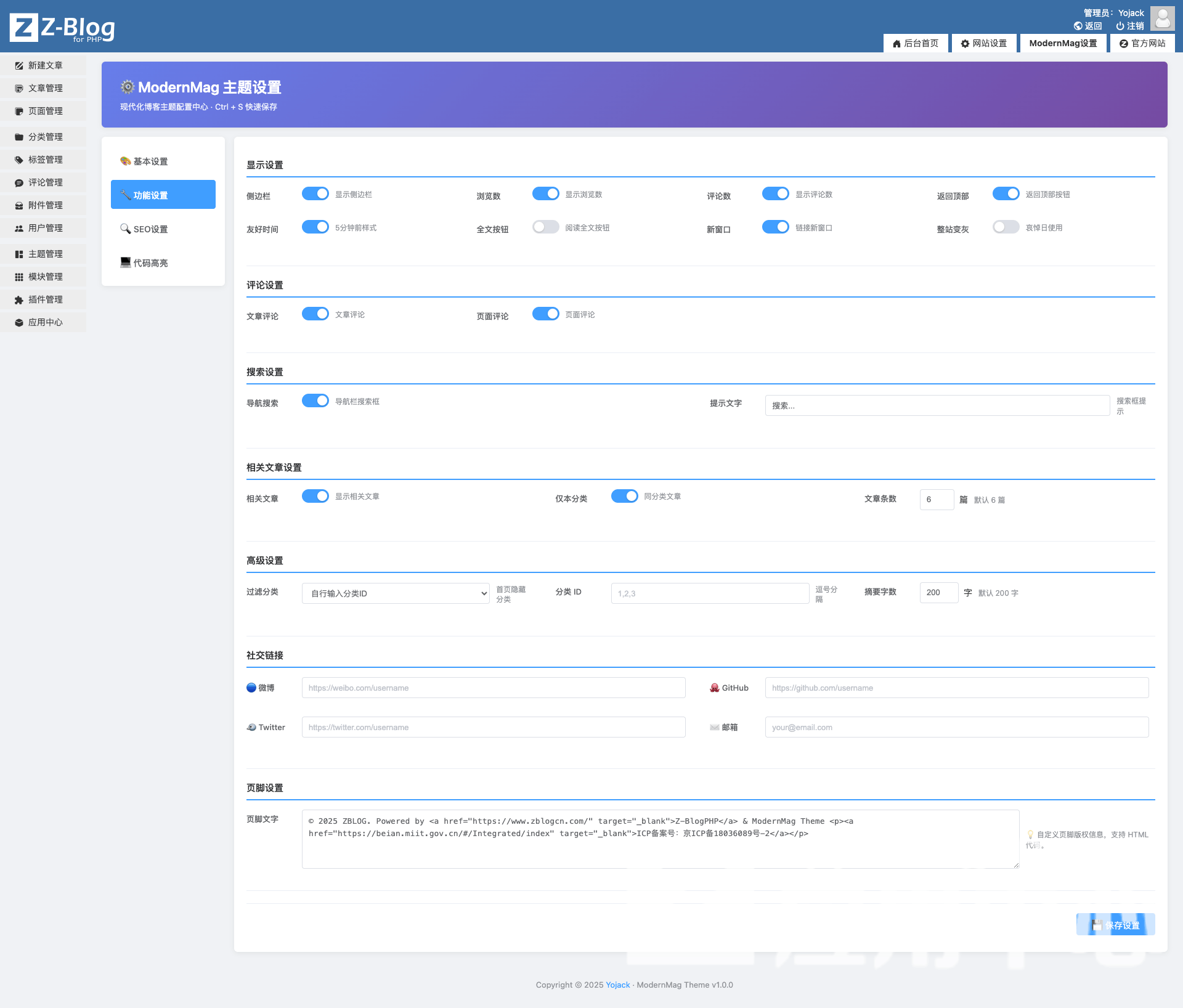Open ModernMag设置 in top navigation

point(1063,43)
